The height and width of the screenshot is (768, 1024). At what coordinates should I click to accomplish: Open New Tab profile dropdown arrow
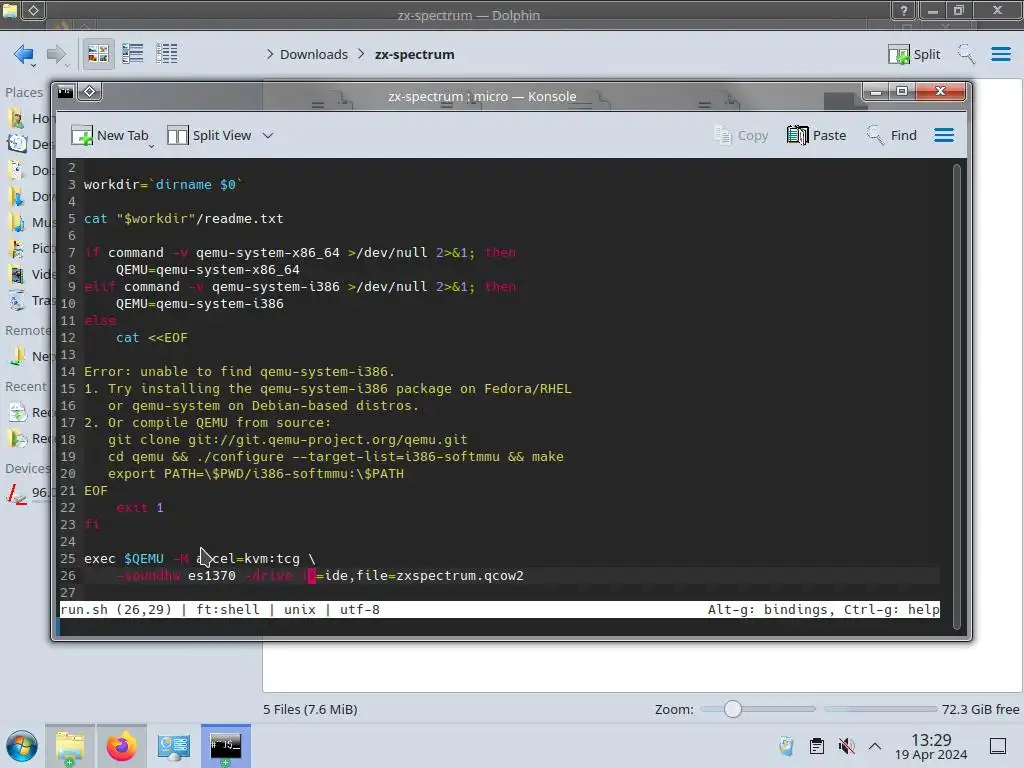[x=152, y=146]
